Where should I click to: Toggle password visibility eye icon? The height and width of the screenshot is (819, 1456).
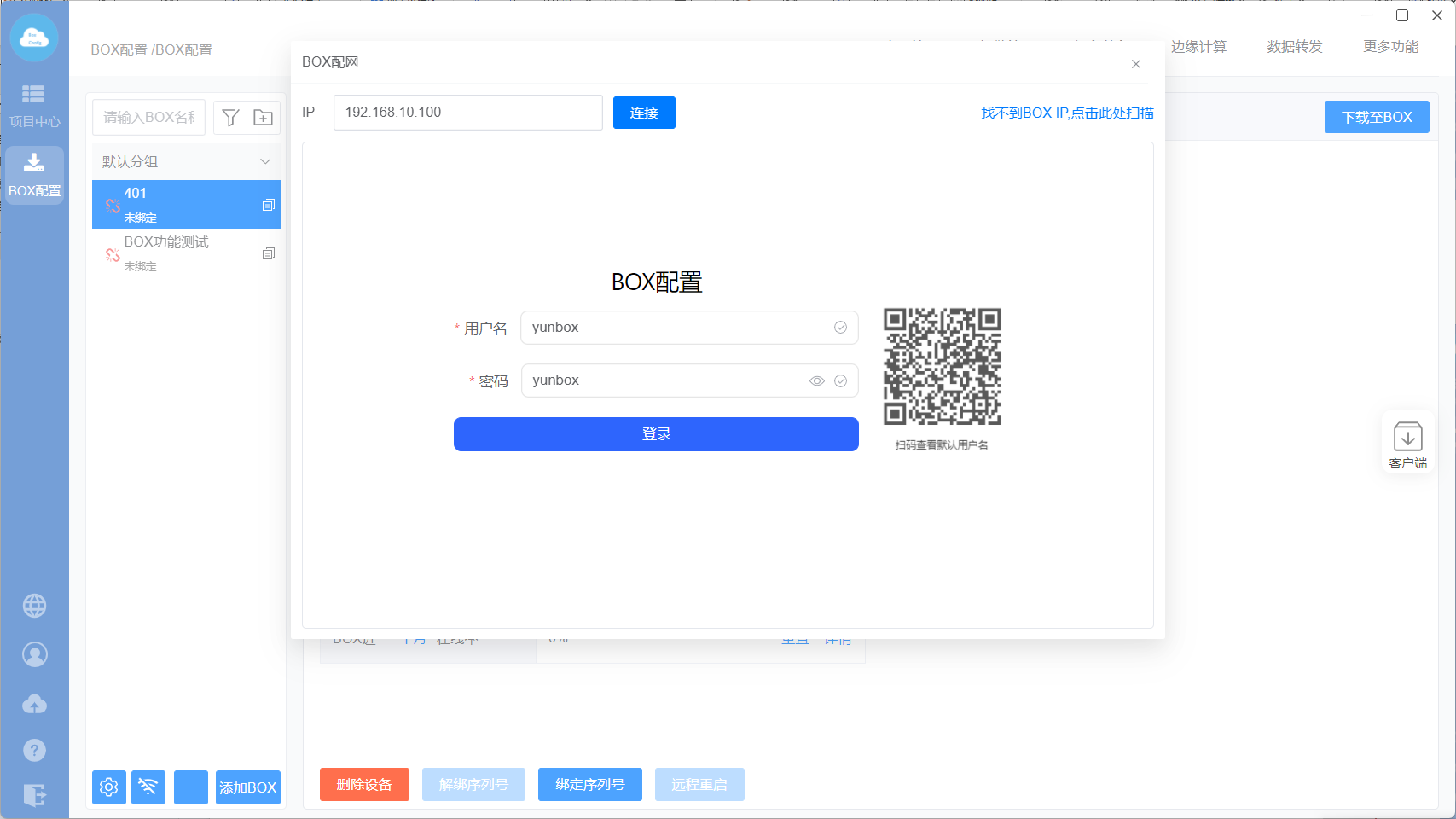click(816, 381)
